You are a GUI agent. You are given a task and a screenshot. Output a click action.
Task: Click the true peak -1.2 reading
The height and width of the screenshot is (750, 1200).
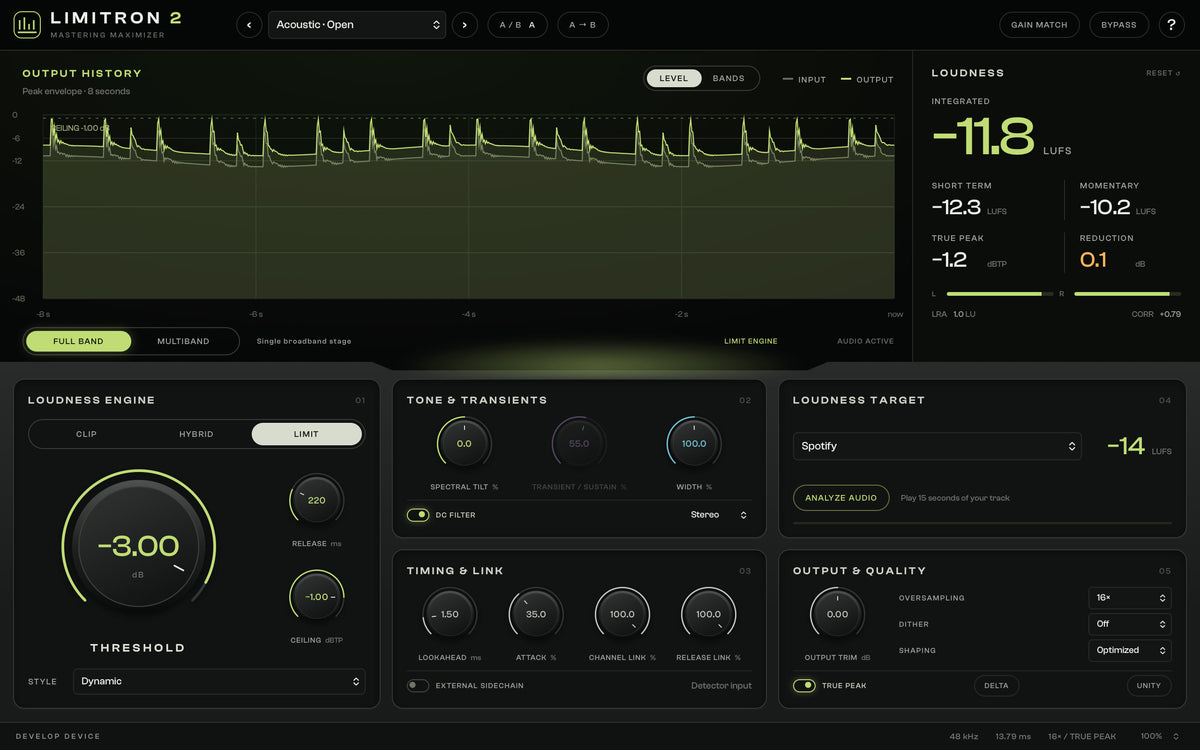click(x=949, y=260)
